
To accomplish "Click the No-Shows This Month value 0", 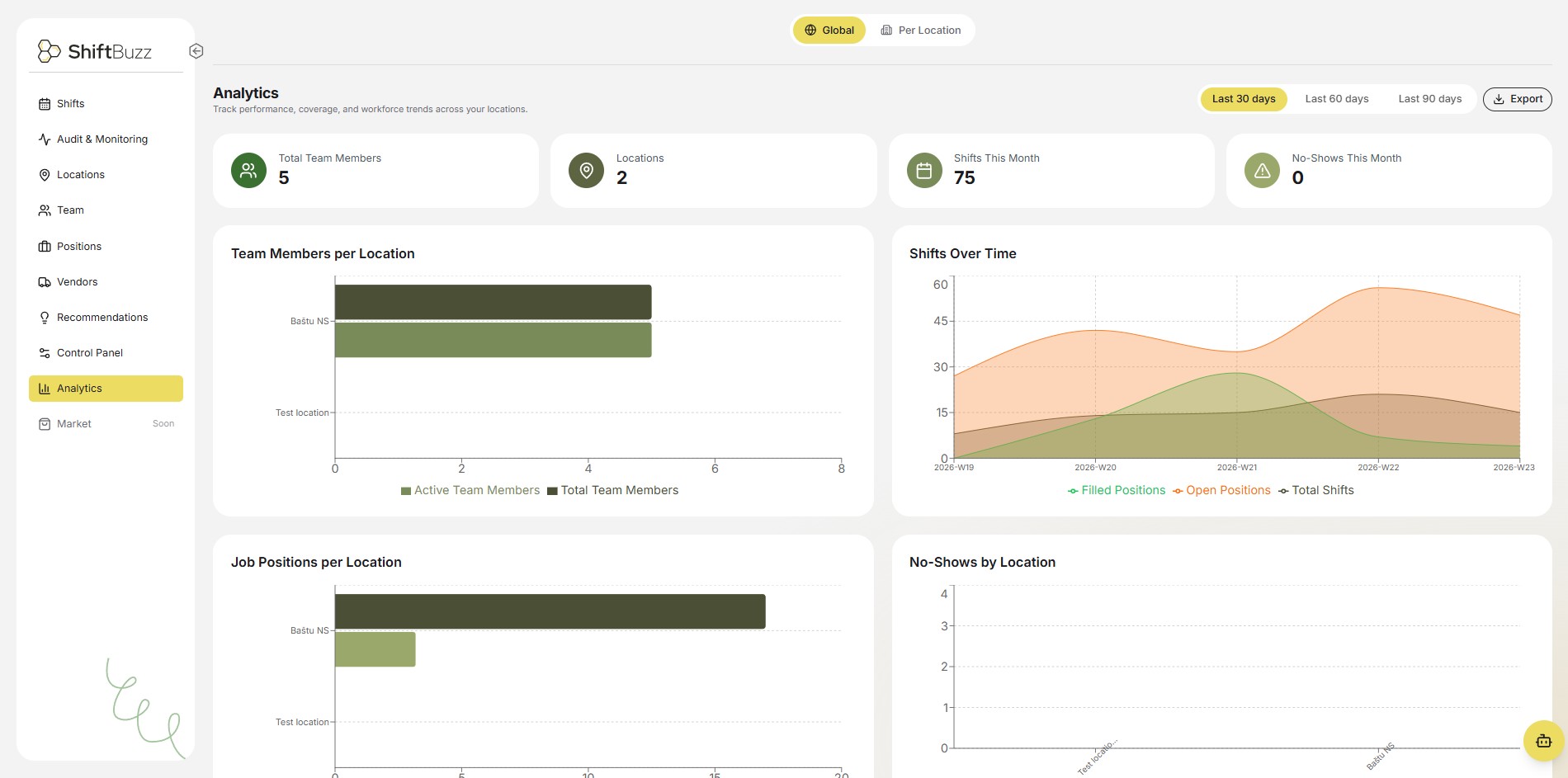I will [x=1297, y=178].
